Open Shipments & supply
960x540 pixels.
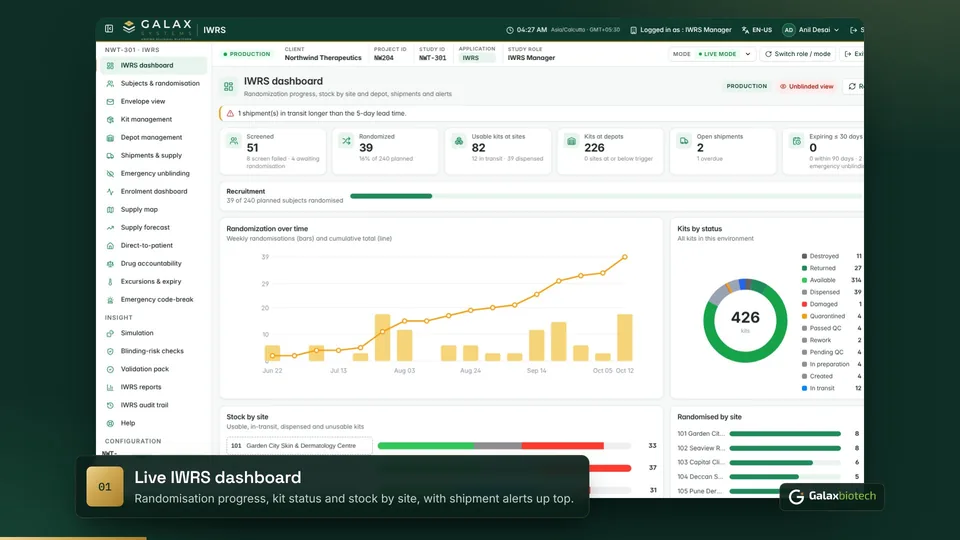click(154, 156)
